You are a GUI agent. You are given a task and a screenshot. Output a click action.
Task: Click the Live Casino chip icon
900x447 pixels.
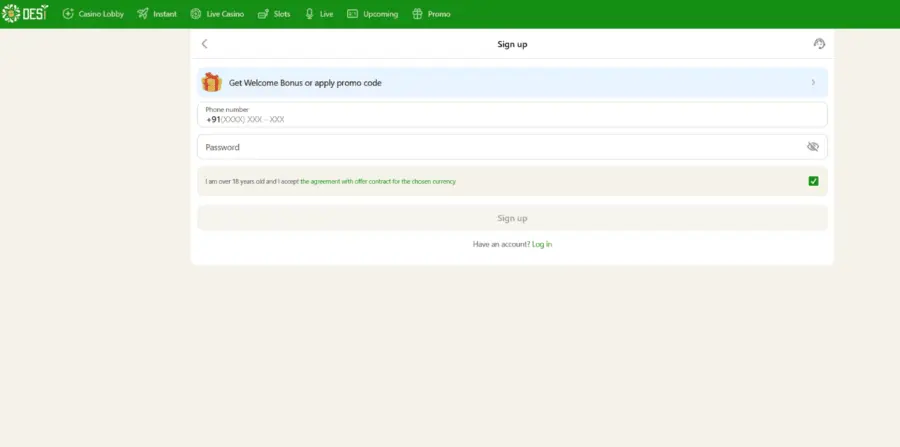coord(196,14)
